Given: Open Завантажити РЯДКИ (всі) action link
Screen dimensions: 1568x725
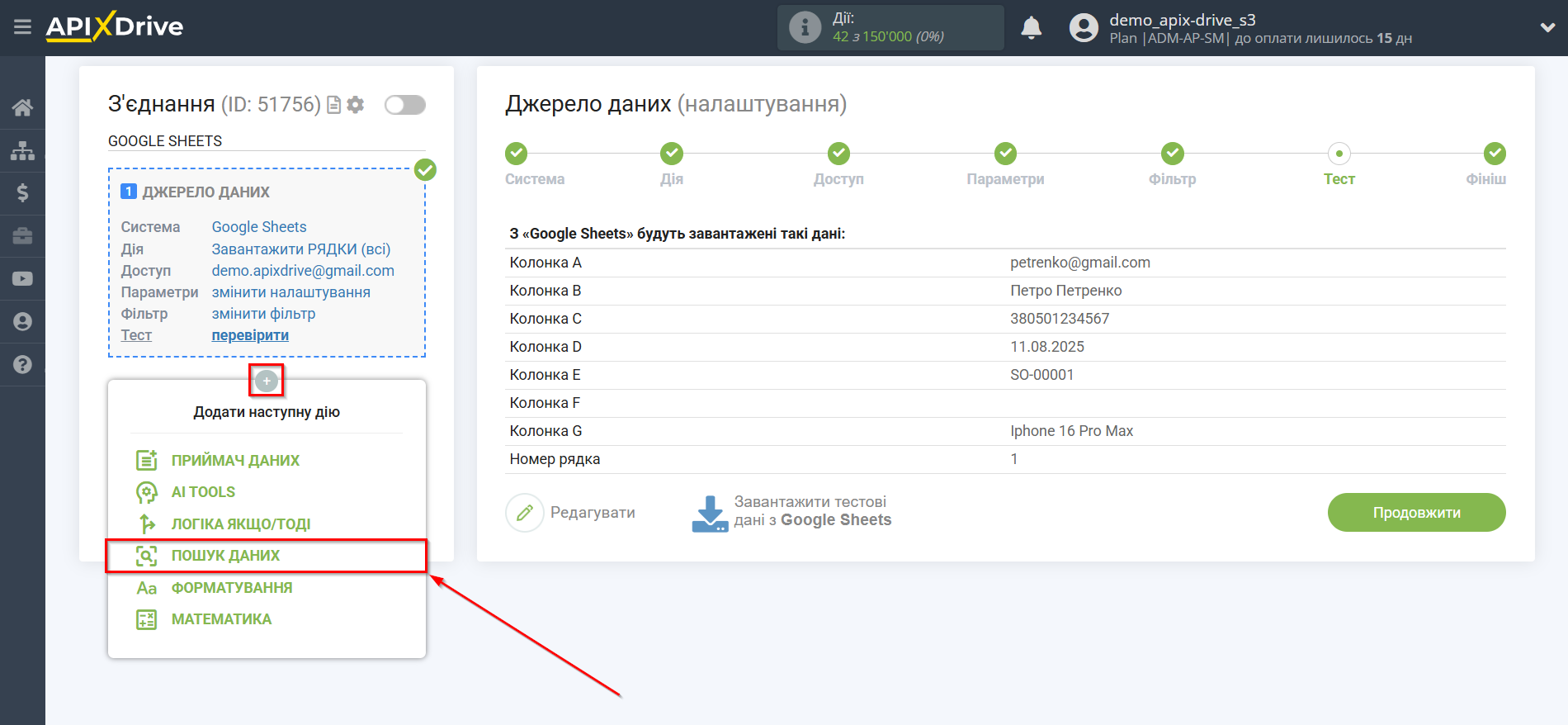Looking at the screenshot, I should click(301, 249).
